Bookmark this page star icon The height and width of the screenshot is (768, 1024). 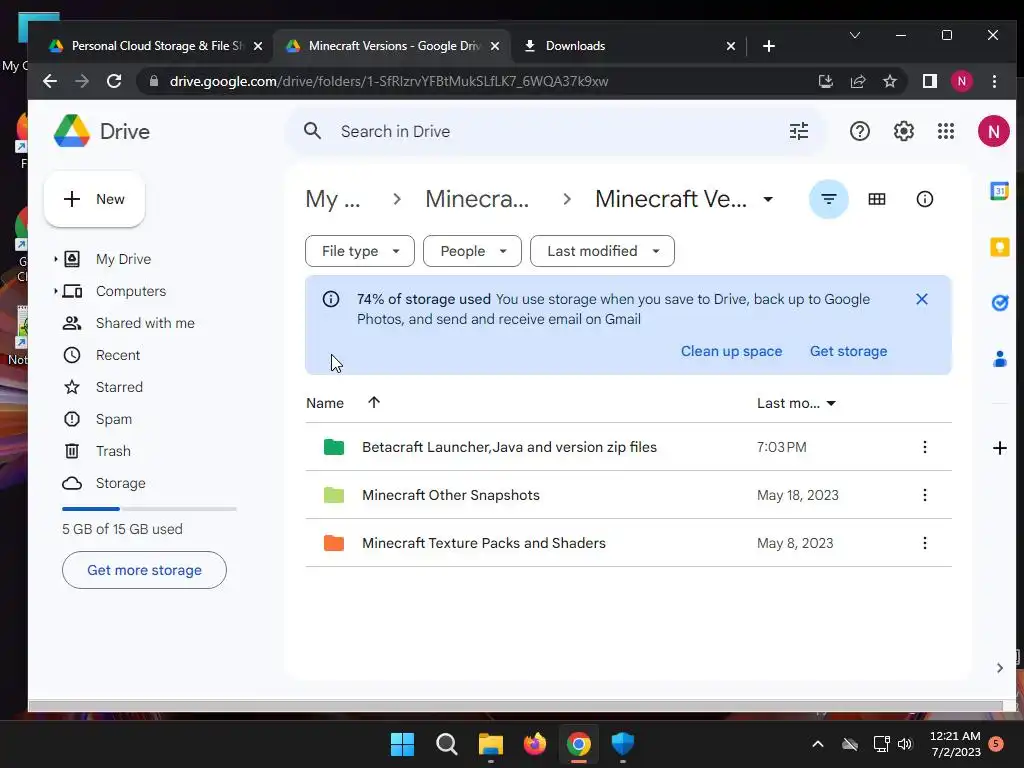point(889,82)
